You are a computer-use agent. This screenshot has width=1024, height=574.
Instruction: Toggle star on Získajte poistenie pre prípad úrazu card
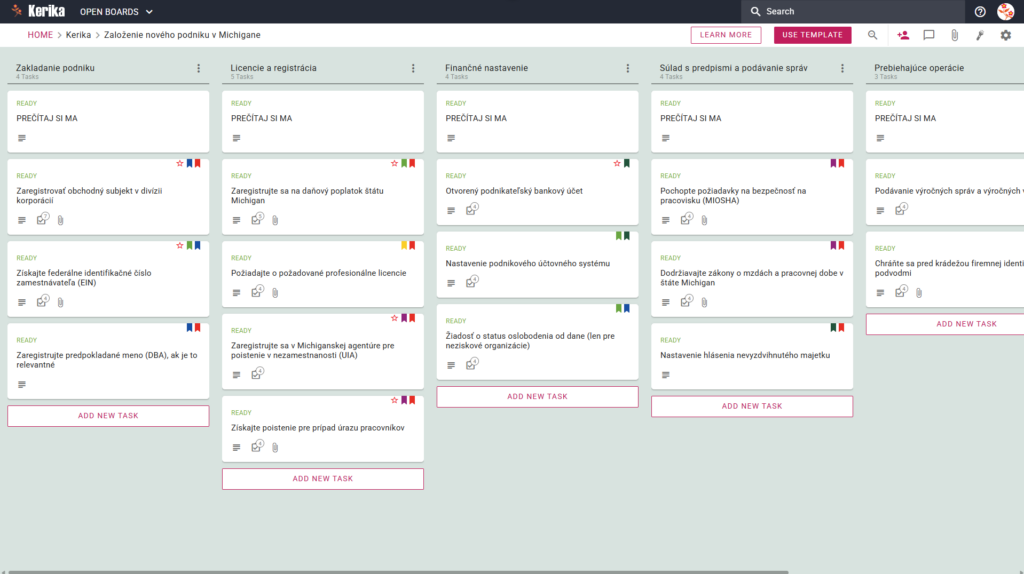point(394,400)
